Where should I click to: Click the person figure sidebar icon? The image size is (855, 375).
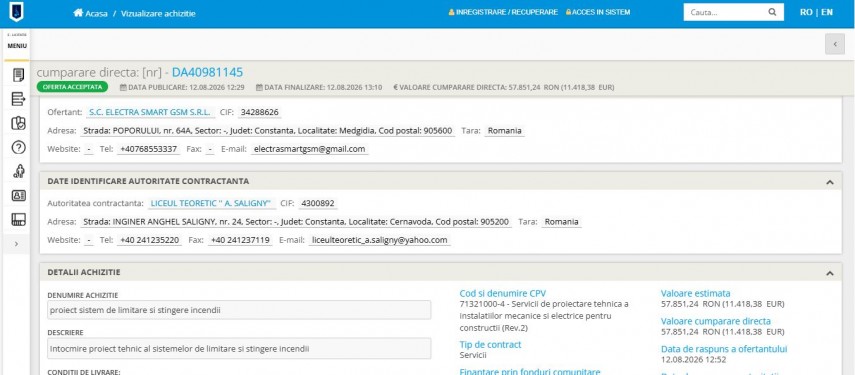tap(18, 171)
